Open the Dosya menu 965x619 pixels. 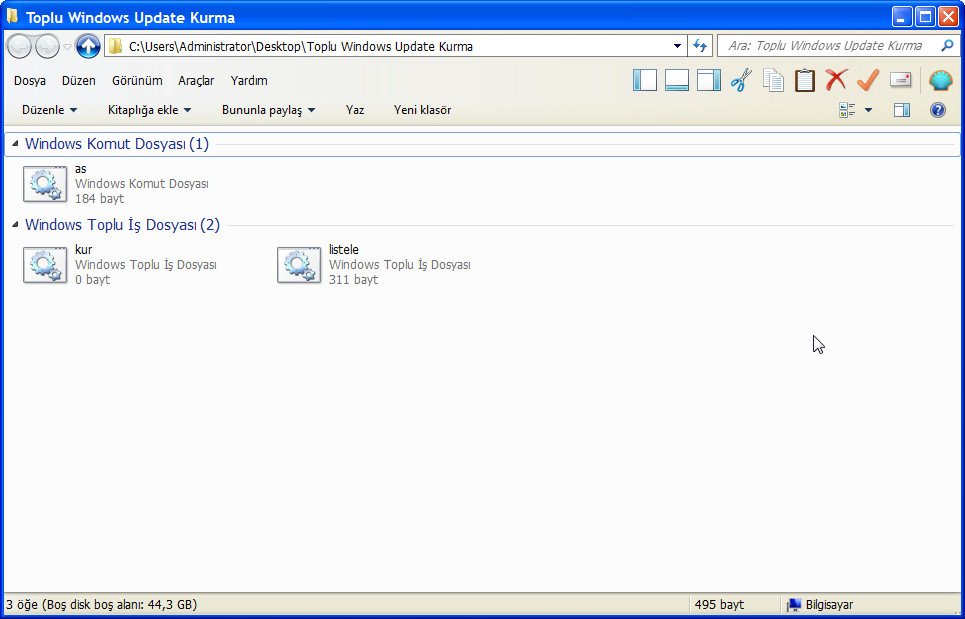(30, 81)
